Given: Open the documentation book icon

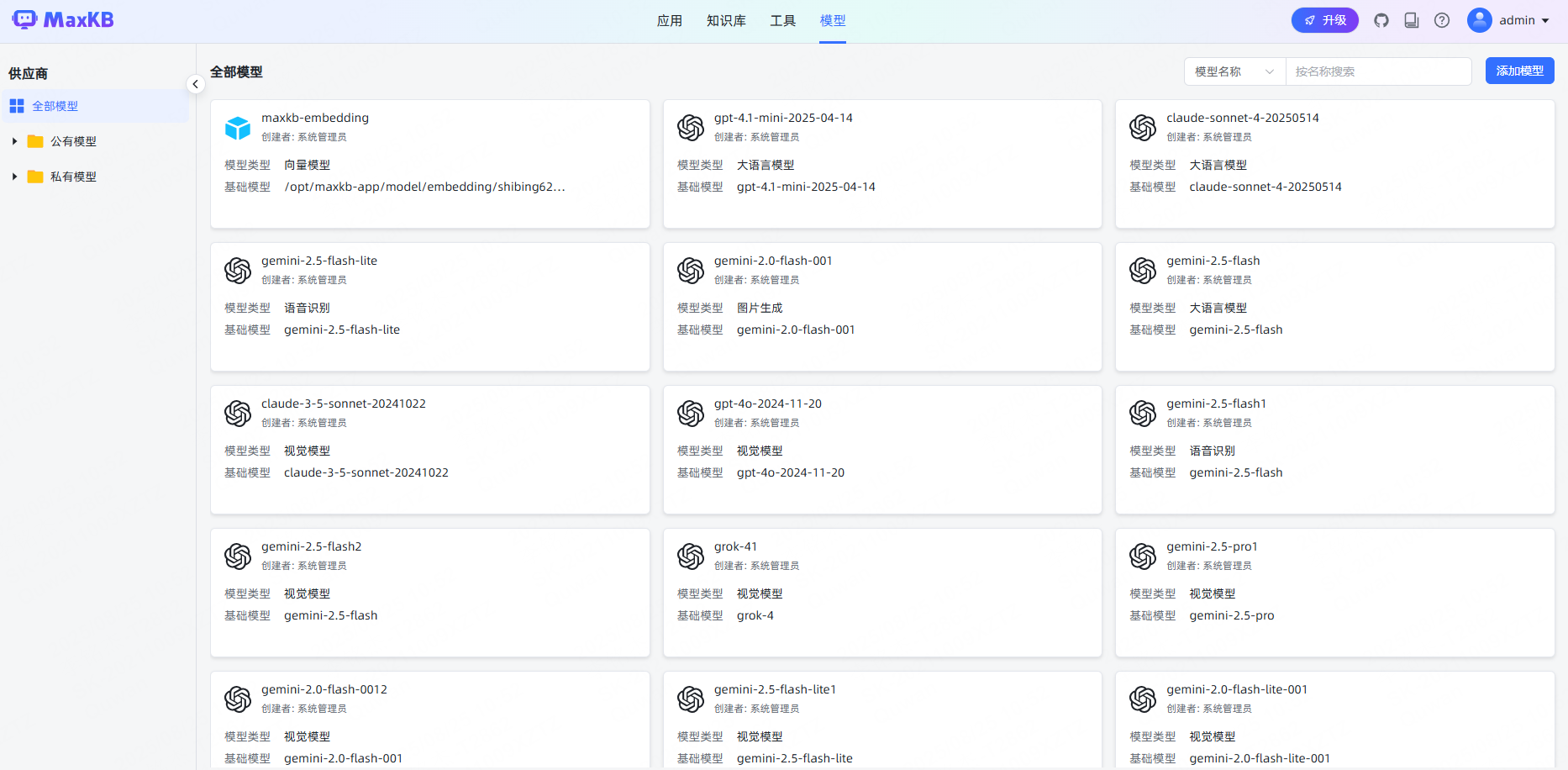Looking at the screenshot, I should (x=1412, y=20).
